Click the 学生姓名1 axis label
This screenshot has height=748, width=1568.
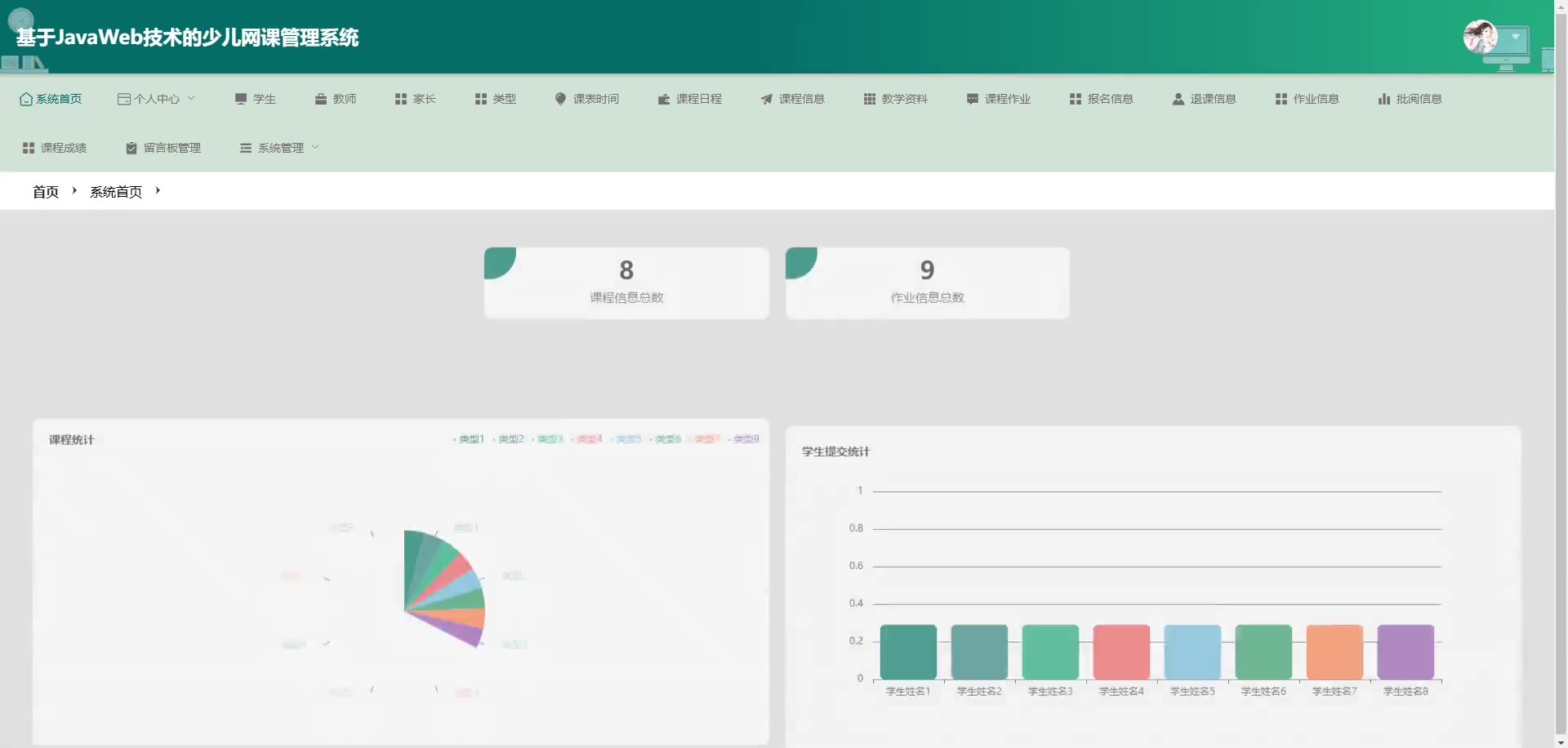pyautogui.click(x=908, y=692)
